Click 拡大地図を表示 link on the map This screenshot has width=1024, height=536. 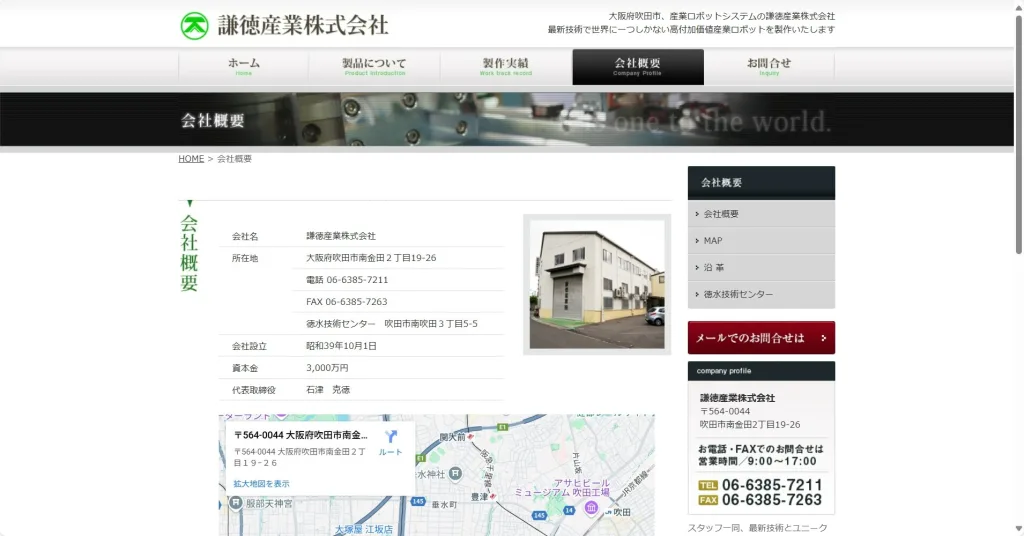[261, 484]
